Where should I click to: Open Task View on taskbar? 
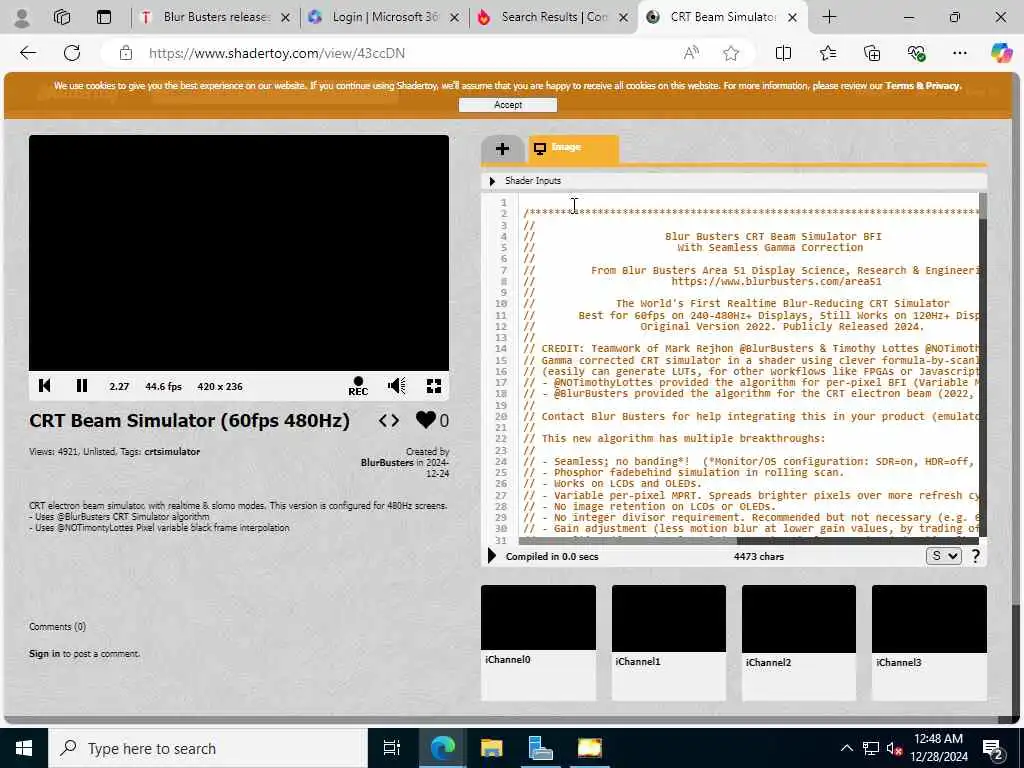click(392, 748)
